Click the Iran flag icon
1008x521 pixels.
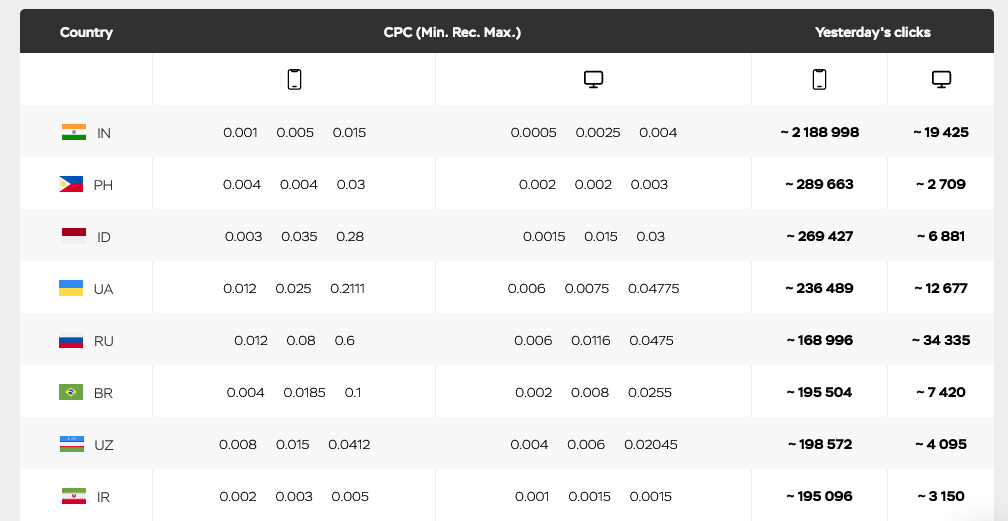[74, 496]
